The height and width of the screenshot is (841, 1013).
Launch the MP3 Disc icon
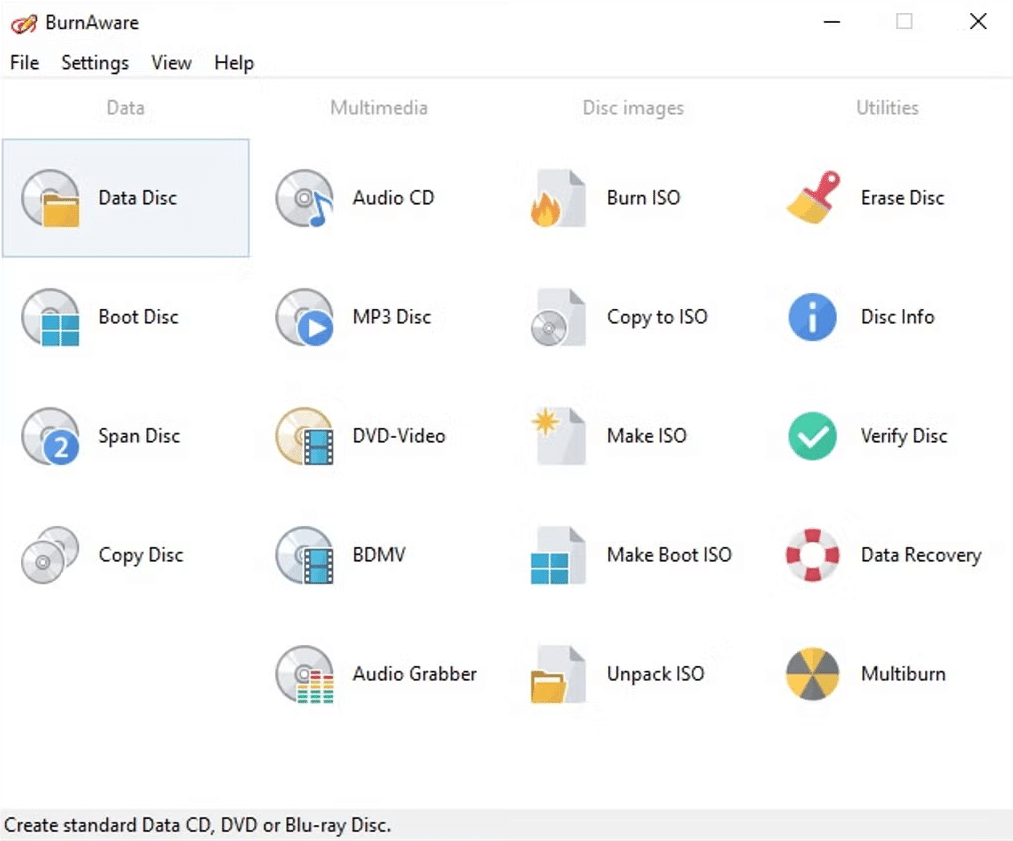304,317
